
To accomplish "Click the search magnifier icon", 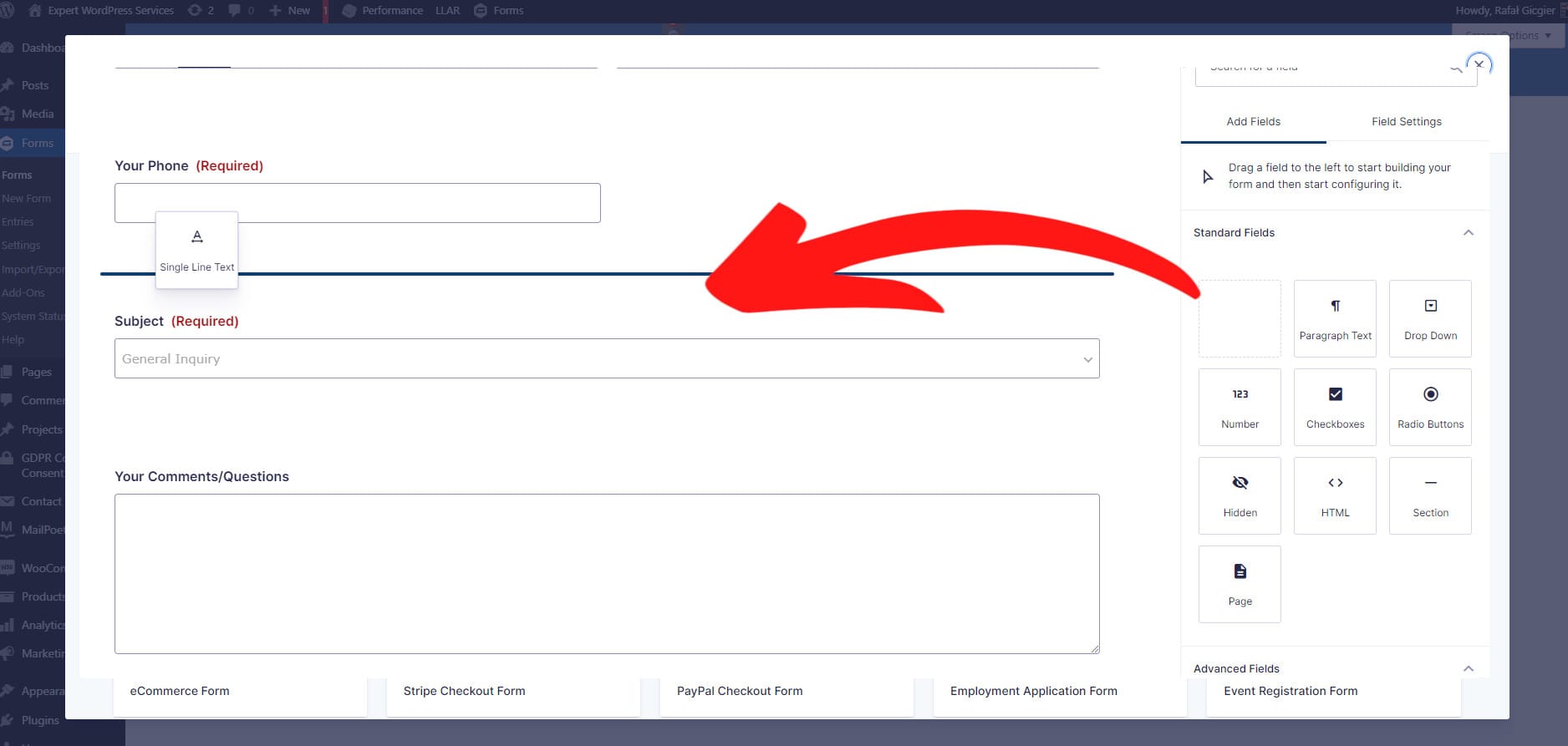I will coord(1455,69).
